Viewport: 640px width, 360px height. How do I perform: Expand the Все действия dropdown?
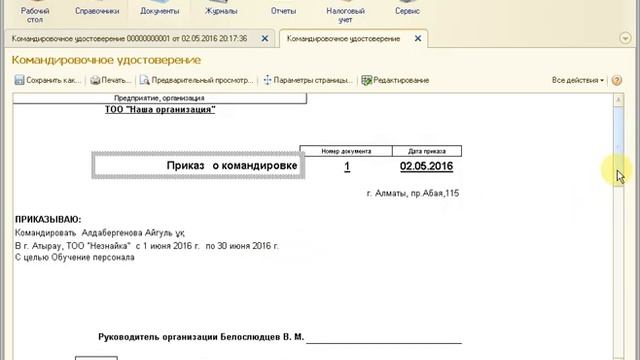tap(578, 80)
